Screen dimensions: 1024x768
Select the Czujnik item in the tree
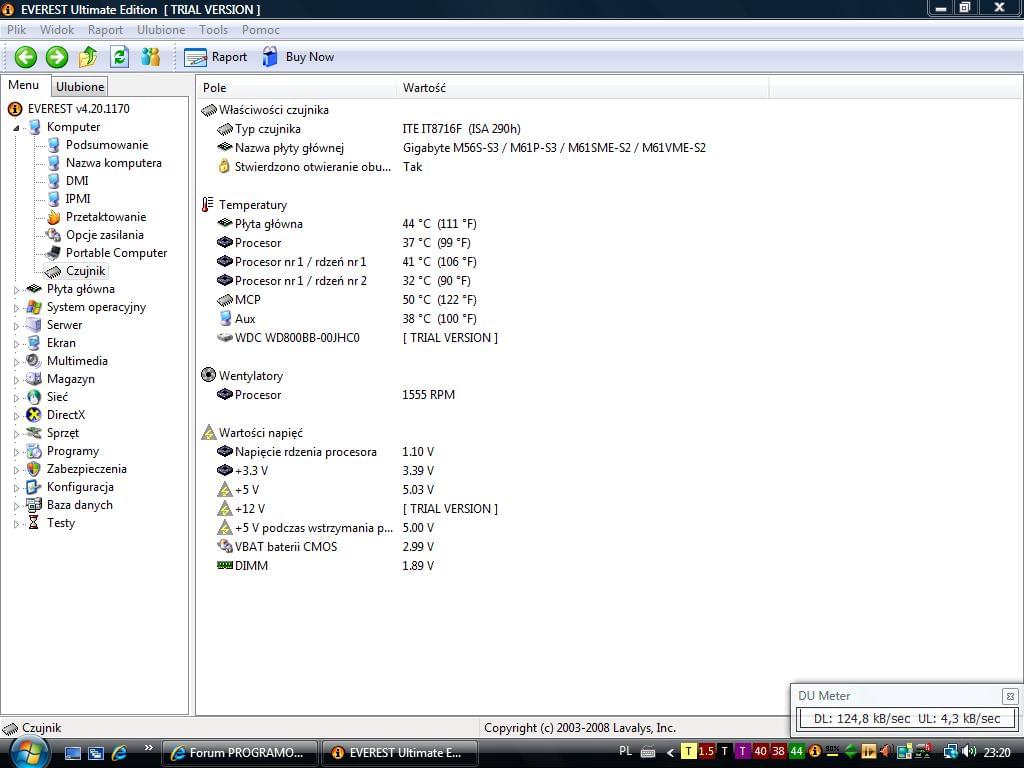85,271
